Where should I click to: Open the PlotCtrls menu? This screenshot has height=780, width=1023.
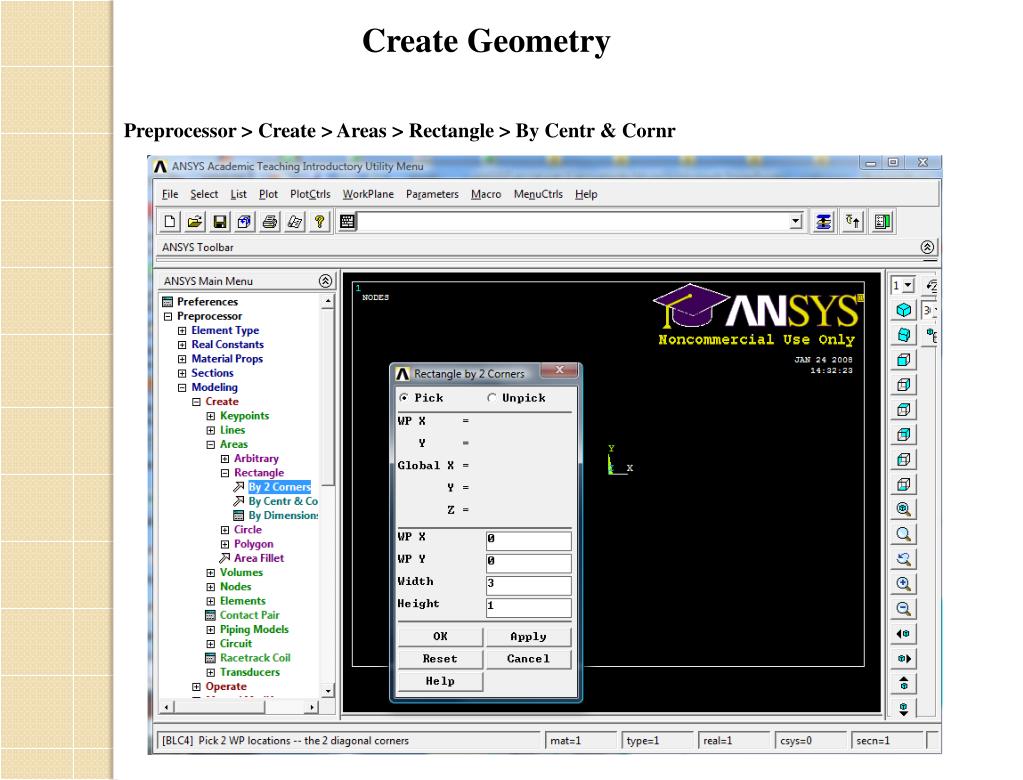[310, 194]
